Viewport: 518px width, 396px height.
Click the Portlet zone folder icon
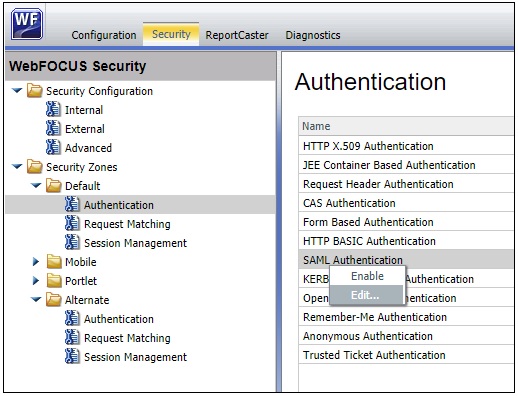click(x=54, y=281)
